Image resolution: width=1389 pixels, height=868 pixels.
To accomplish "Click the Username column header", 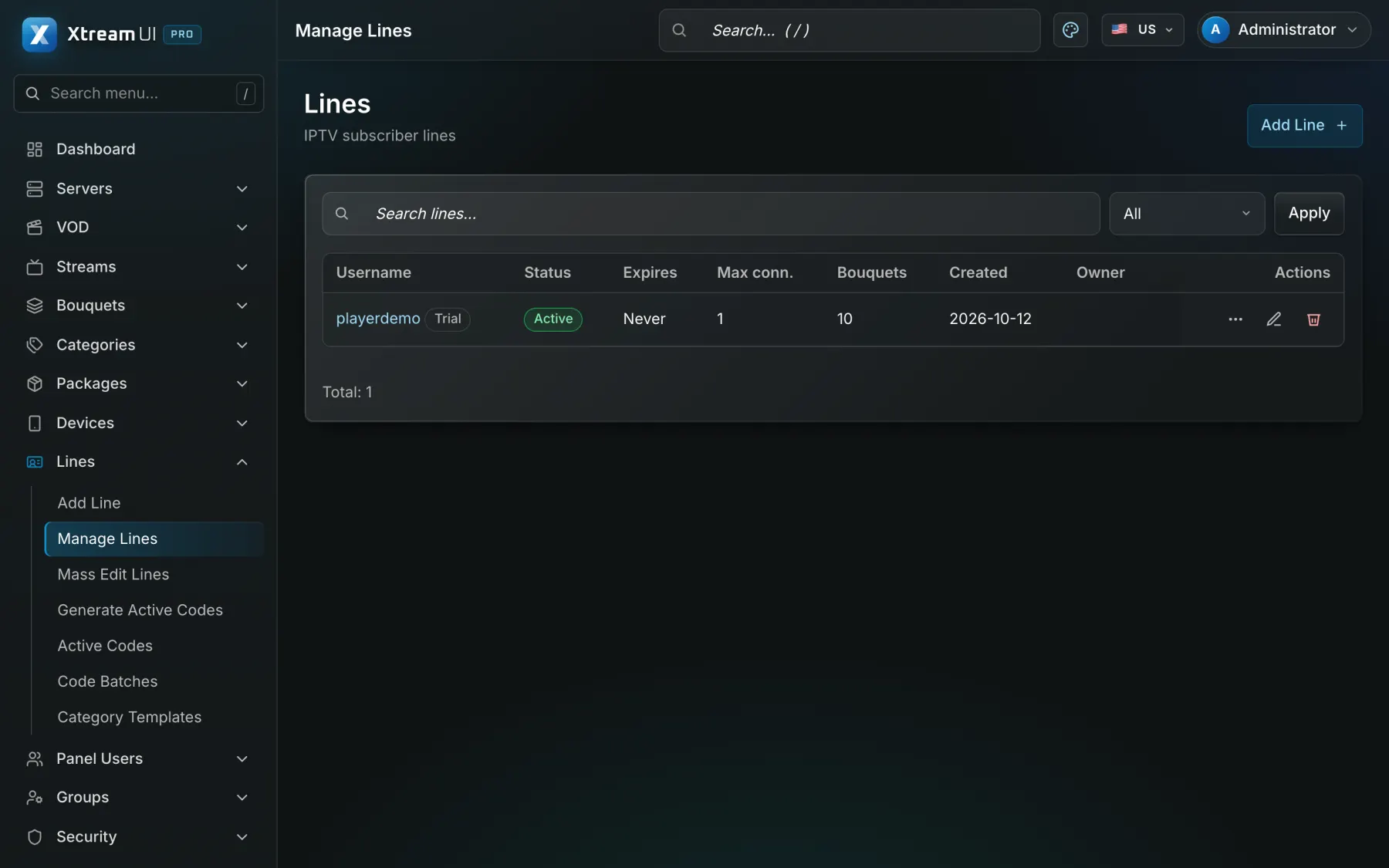I will (x=373, y=273).
